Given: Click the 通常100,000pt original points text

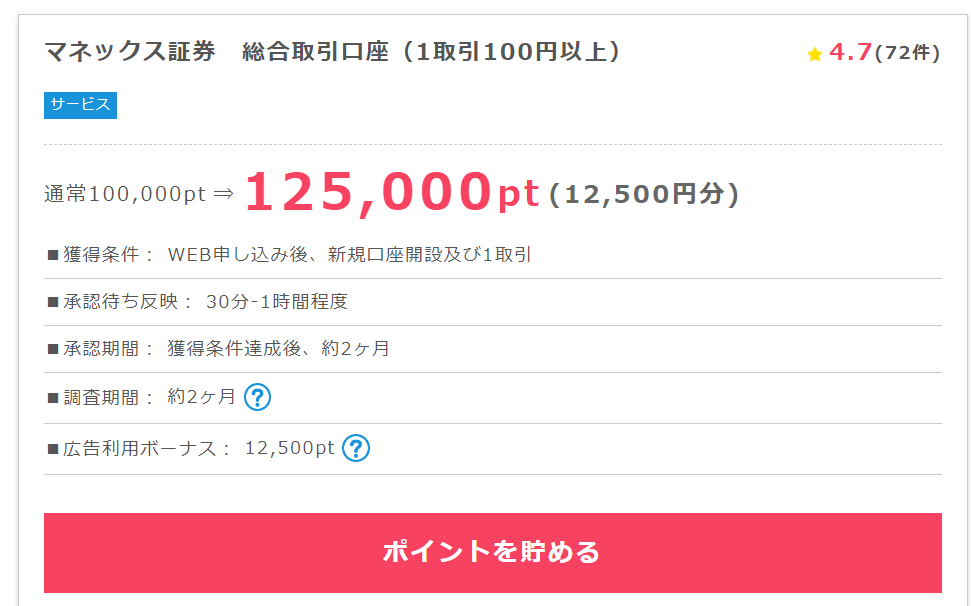Looking at the screenshot, I should (x=124, y=194).
